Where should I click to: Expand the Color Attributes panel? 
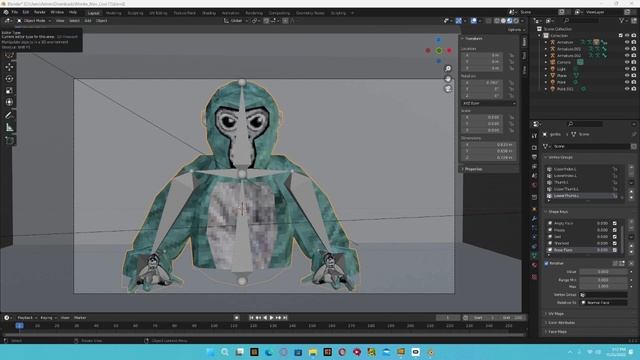click(562, 323)
